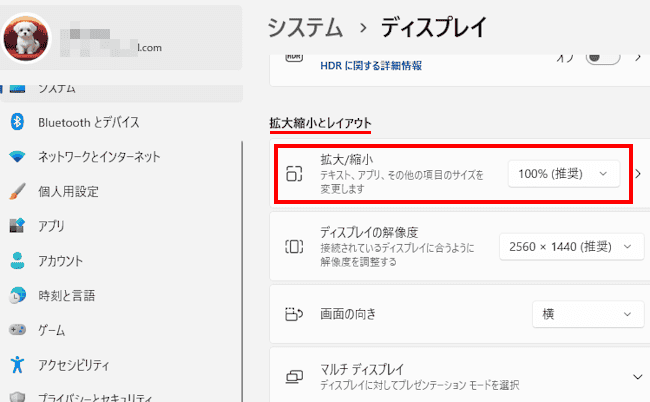The image size is (650, 402).
Task: Click the puppy profile picture
Action: coord(26,38)
